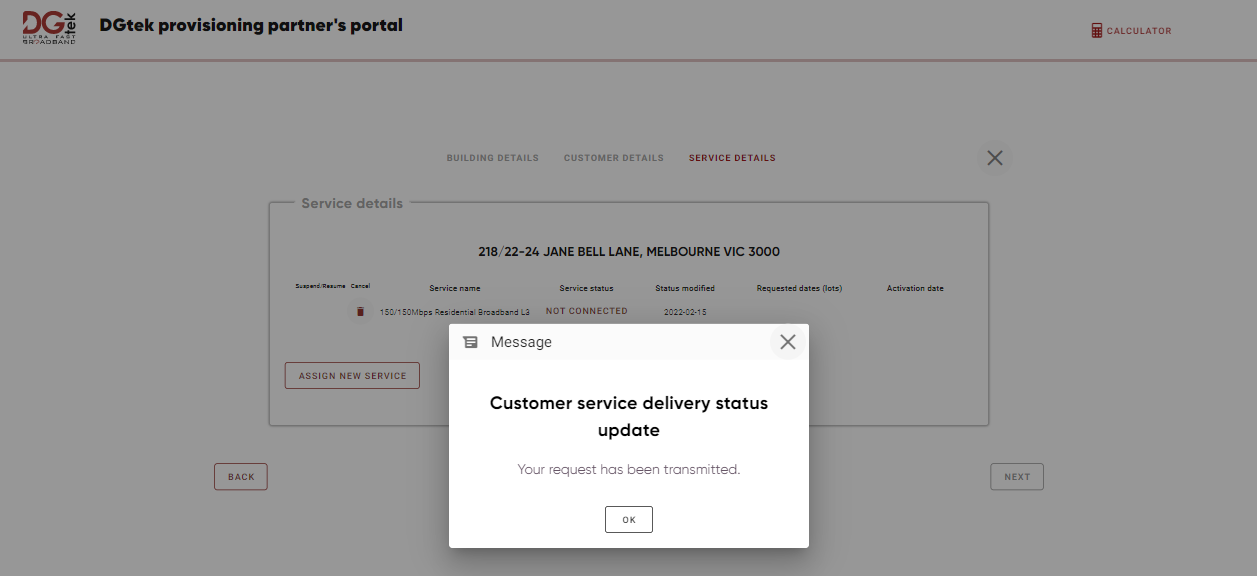This screenshot has width=1257, height=576.
Task: Click the Cancel column header
Action: pyautogui.click(x=360, y=286)
